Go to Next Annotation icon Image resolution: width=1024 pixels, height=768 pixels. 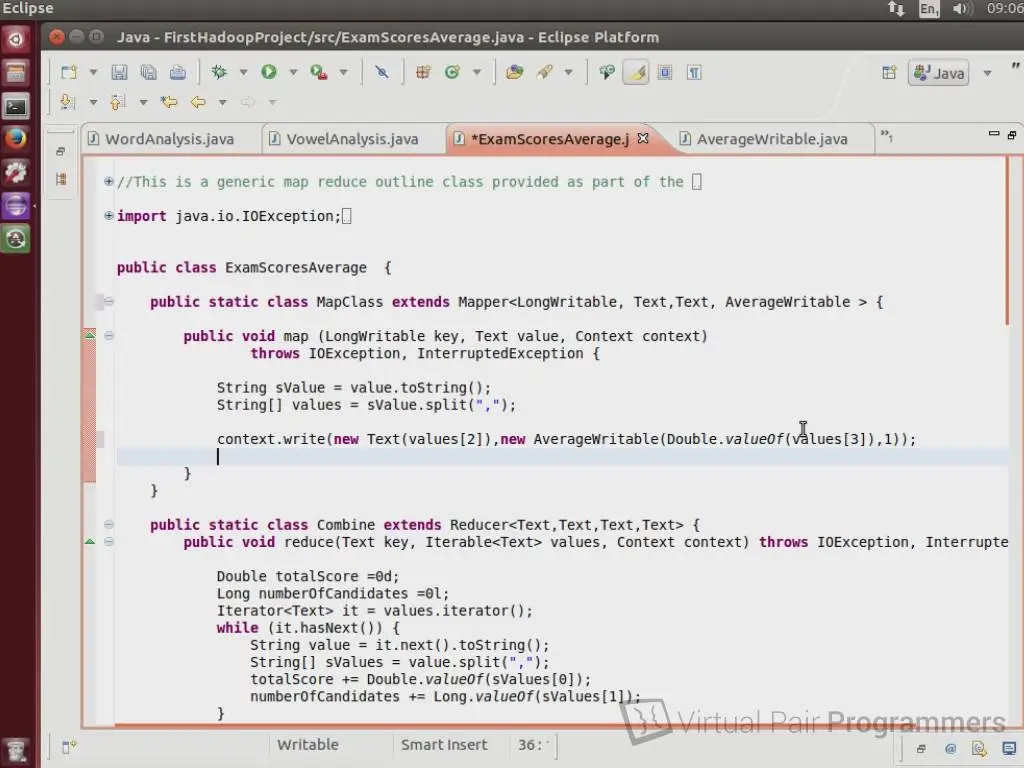67,102
